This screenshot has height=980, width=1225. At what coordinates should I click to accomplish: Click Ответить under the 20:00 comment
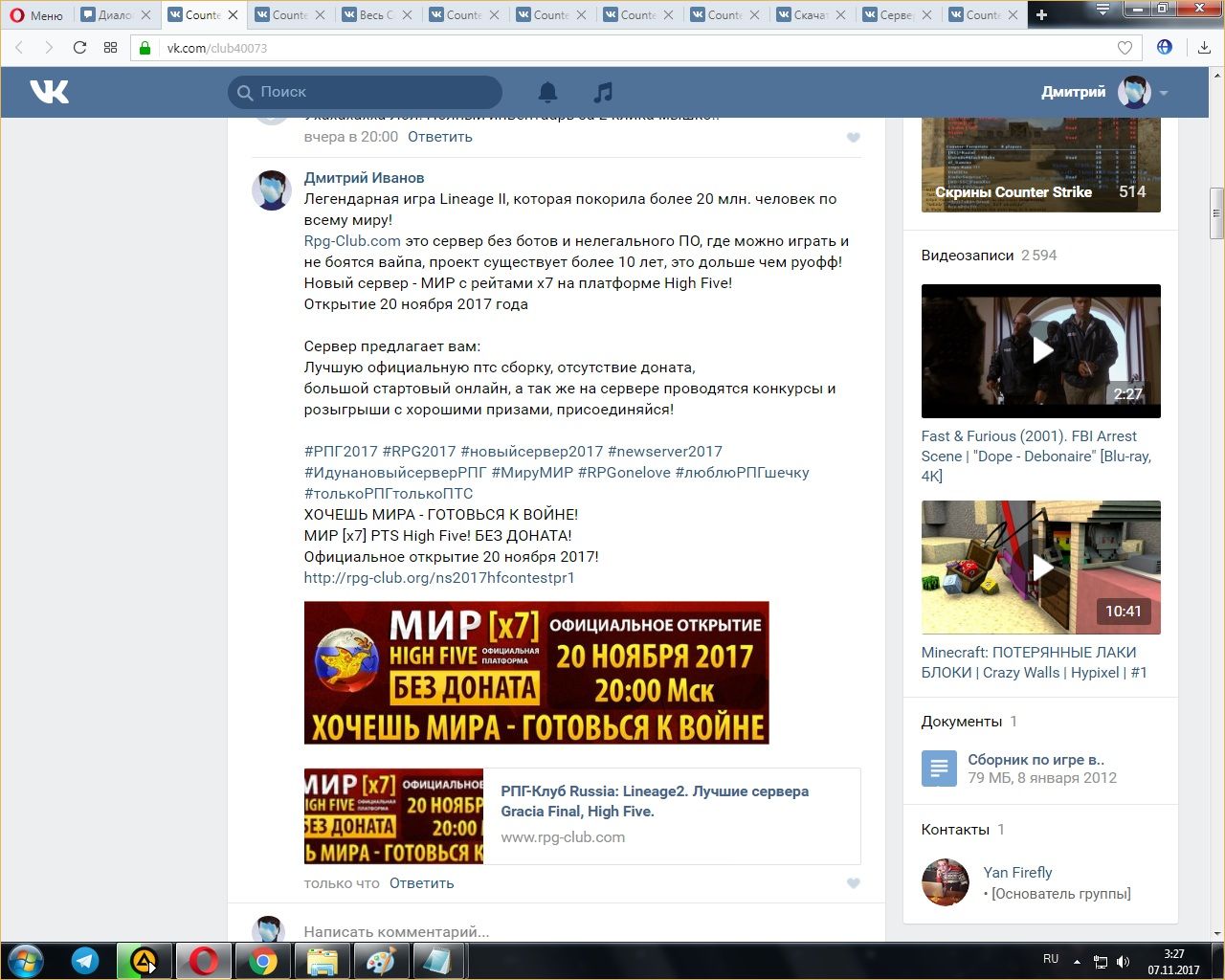tap(440, 137)
